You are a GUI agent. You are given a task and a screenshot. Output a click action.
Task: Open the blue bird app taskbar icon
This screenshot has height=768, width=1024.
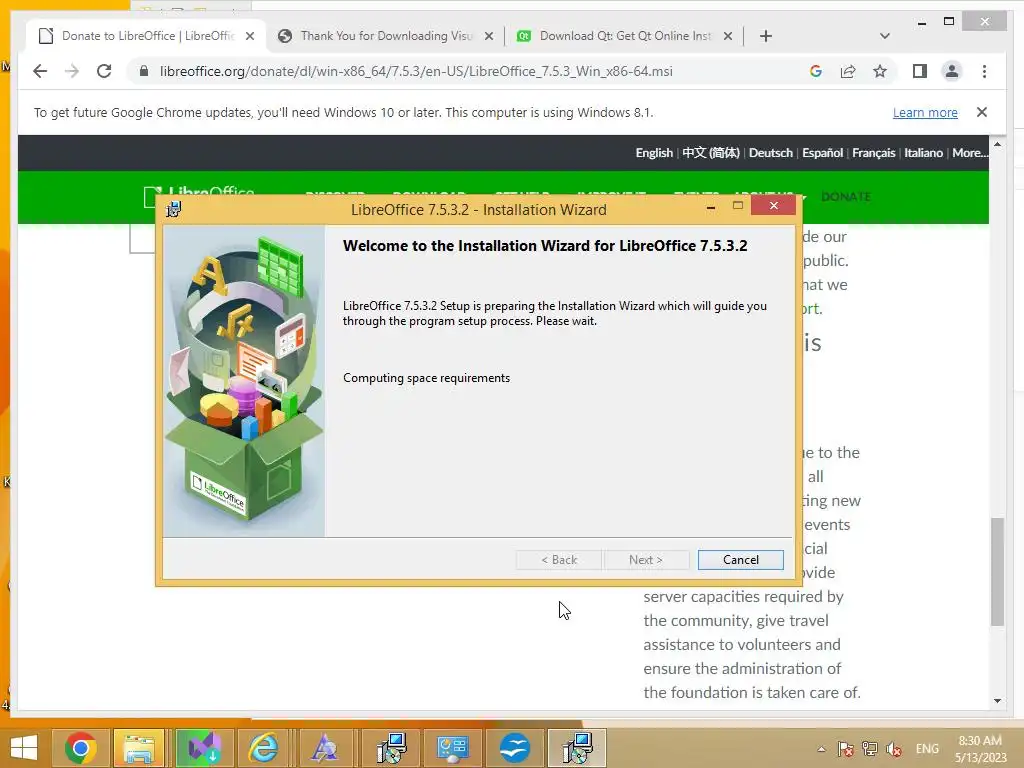click(515, 748)
